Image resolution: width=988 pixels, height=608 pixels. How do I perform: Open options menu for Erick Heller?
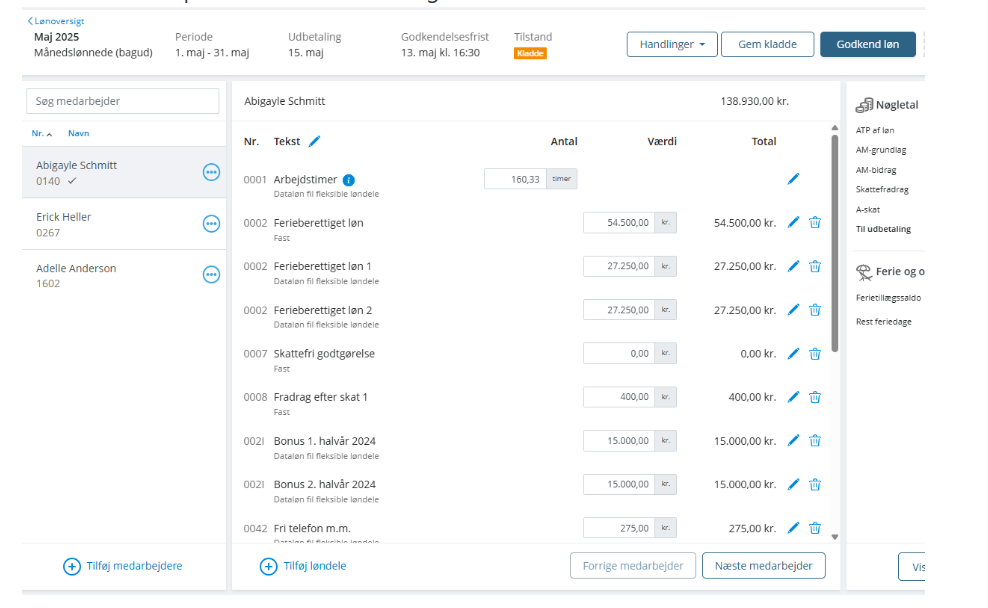(x=211, y=224)
